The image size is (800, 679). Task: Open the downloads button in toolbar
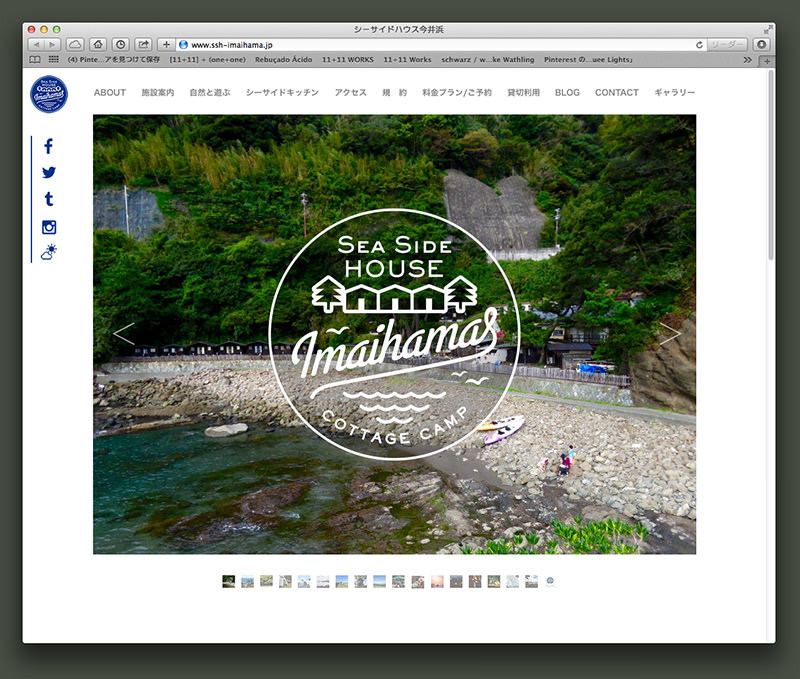pyautogui.click(x=762, y=44)
